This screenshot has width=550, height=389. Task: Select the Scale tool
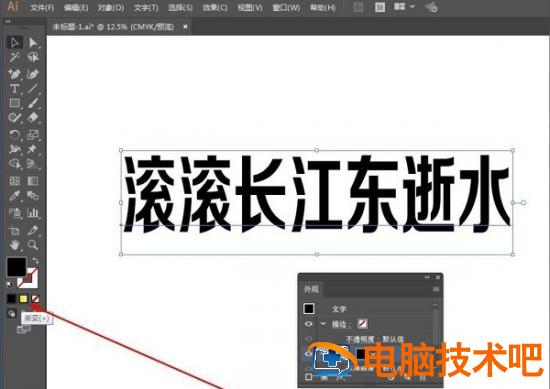point(33,134)
